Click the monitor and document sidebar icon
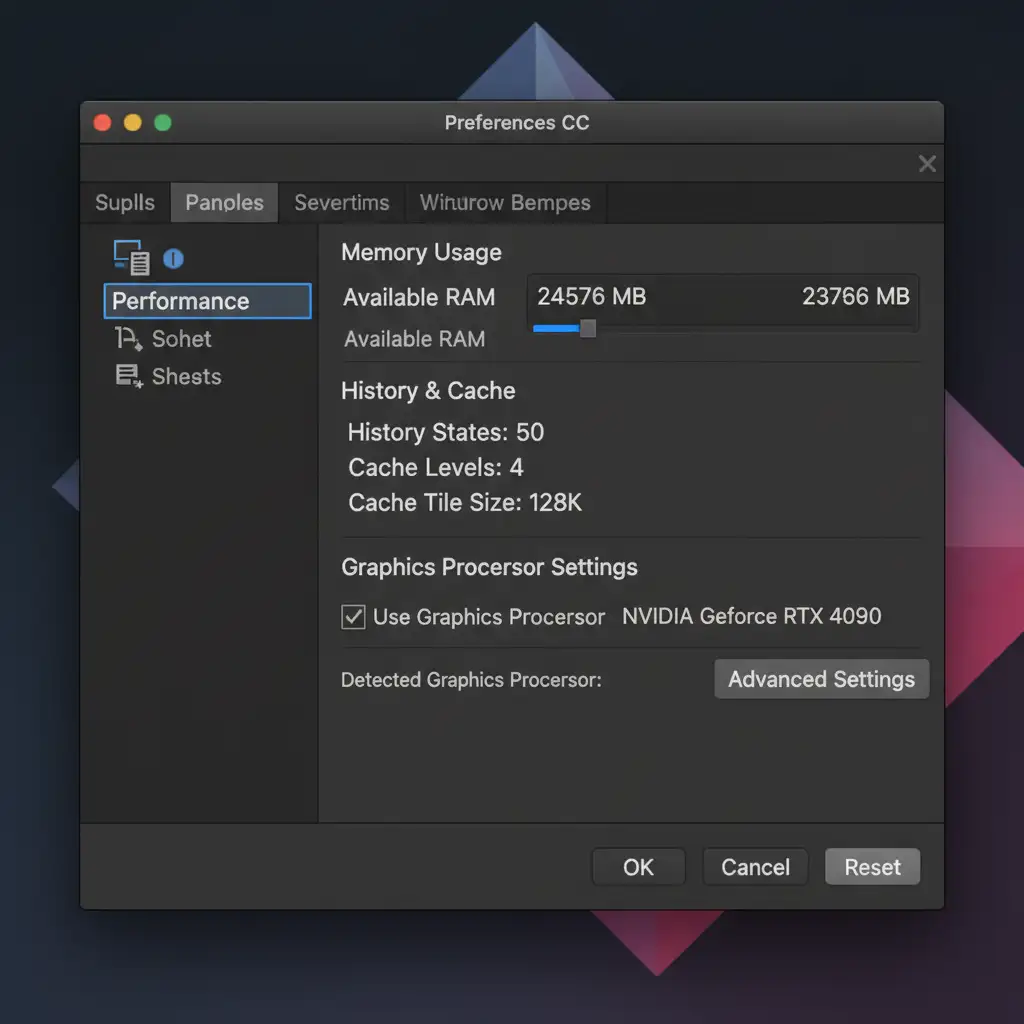 131,258
